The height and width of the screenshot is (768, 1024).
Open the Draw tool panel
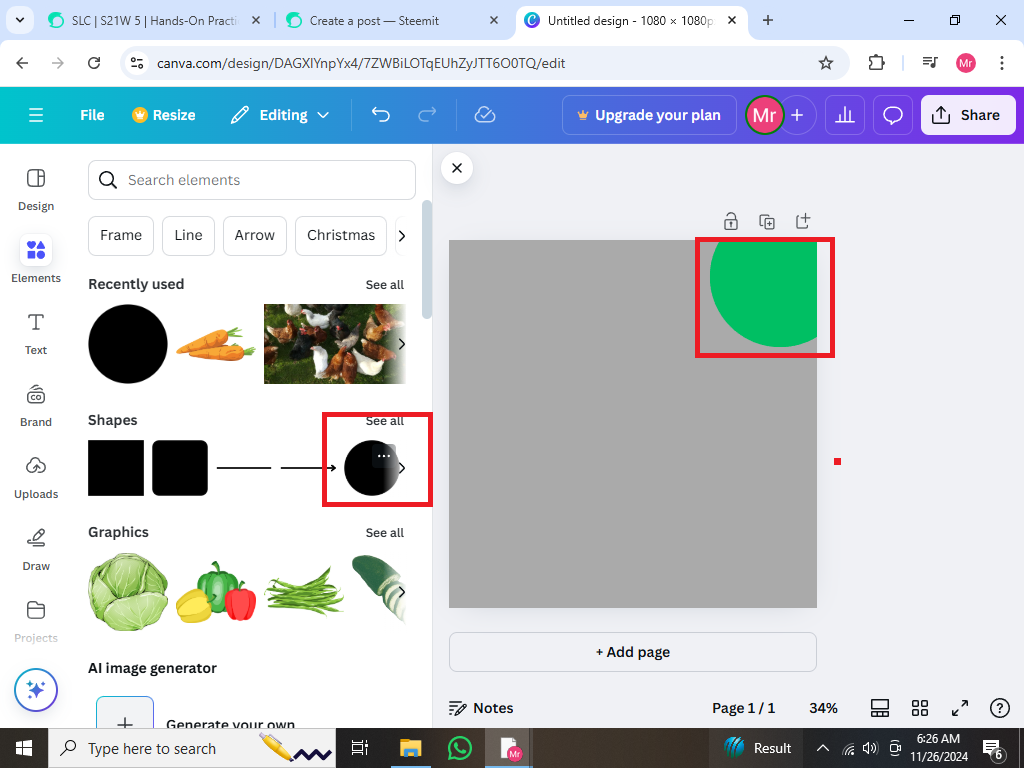coord(36,549)
